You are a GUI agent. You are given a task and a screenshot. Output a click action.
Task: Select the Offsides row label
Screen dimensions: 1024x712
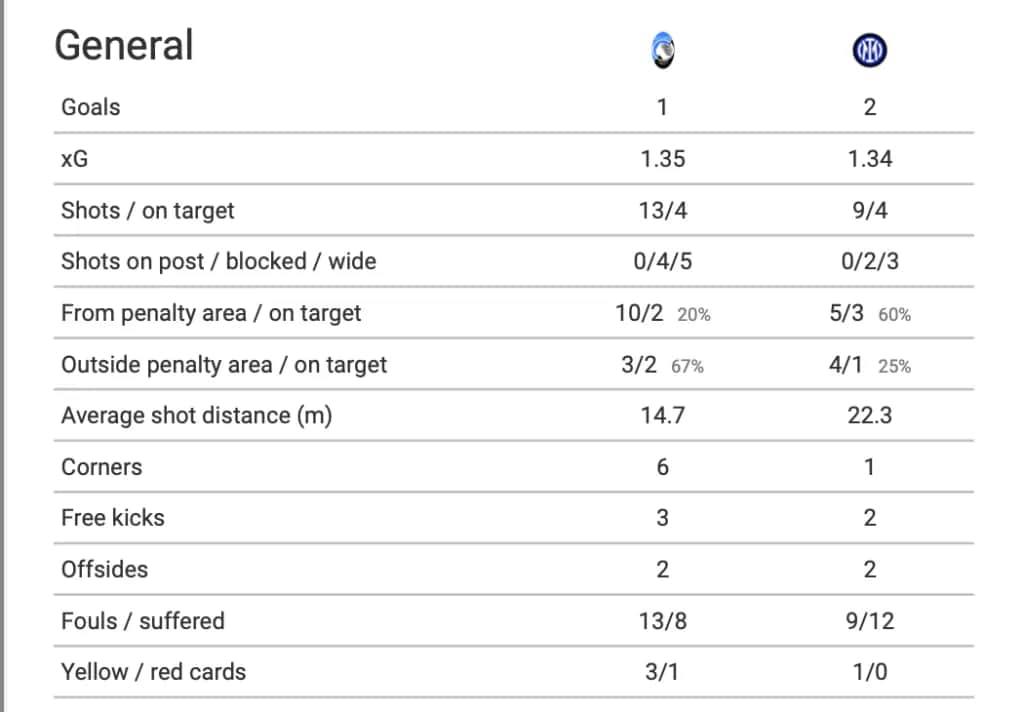[104, 569]
